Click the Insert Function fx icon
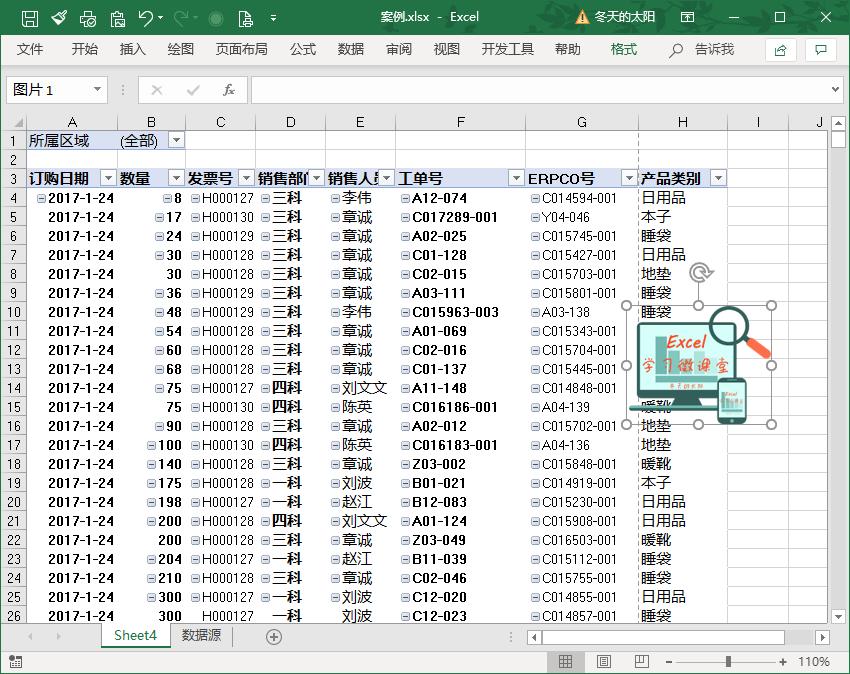The image size is (850, 674). (231, 90)
